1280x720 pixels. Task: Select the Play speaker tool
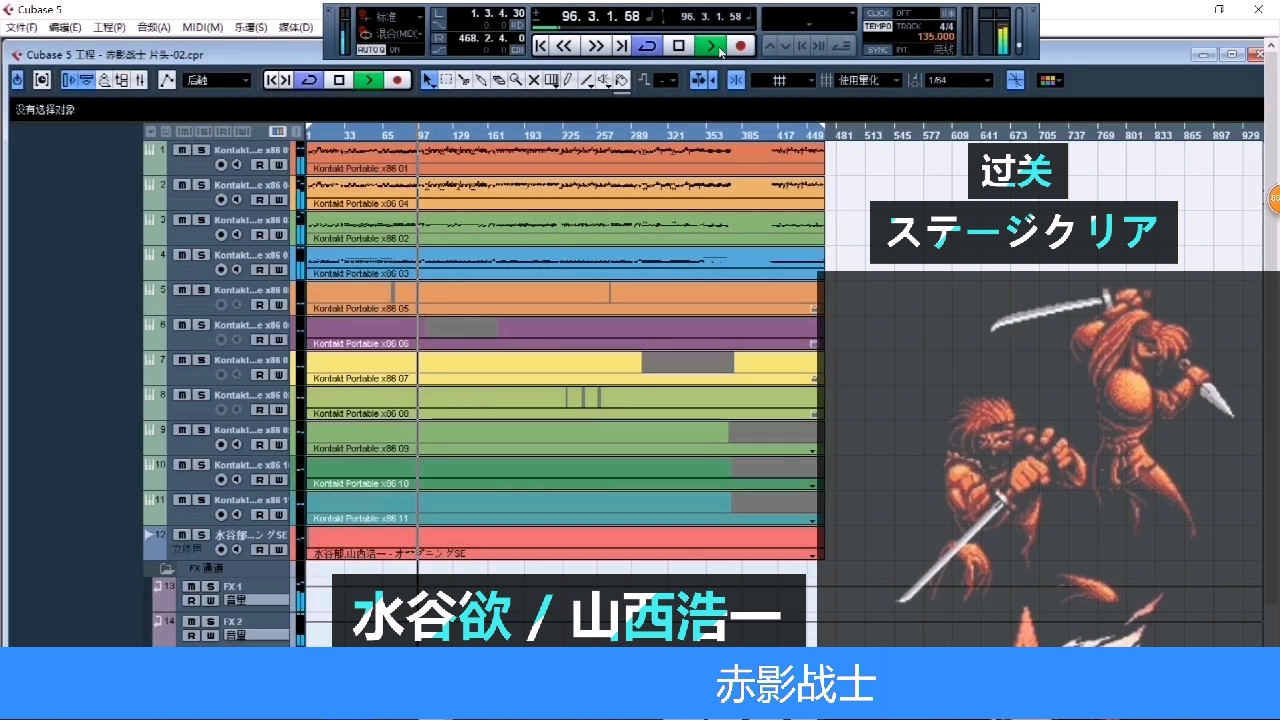pos(604,80)
